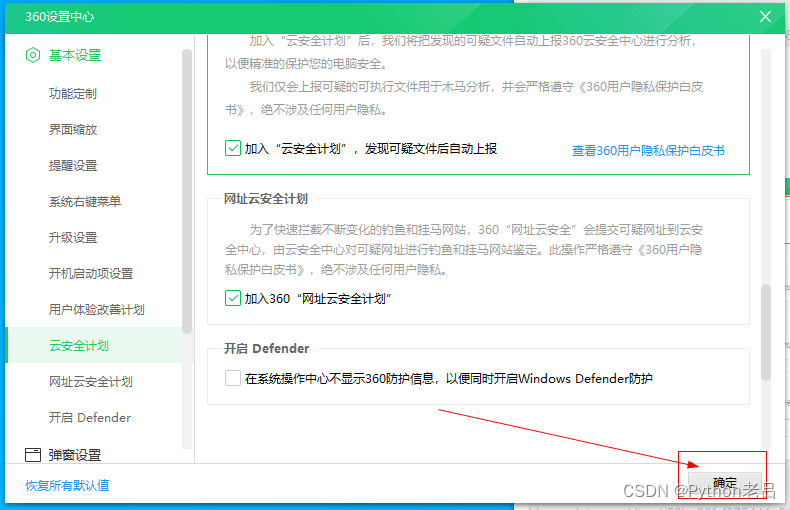Viewport: 790px width, 510px height.
Task: Click the content pane scrollbar thumb
Action: pyautogui.click(x=766, y=332)
